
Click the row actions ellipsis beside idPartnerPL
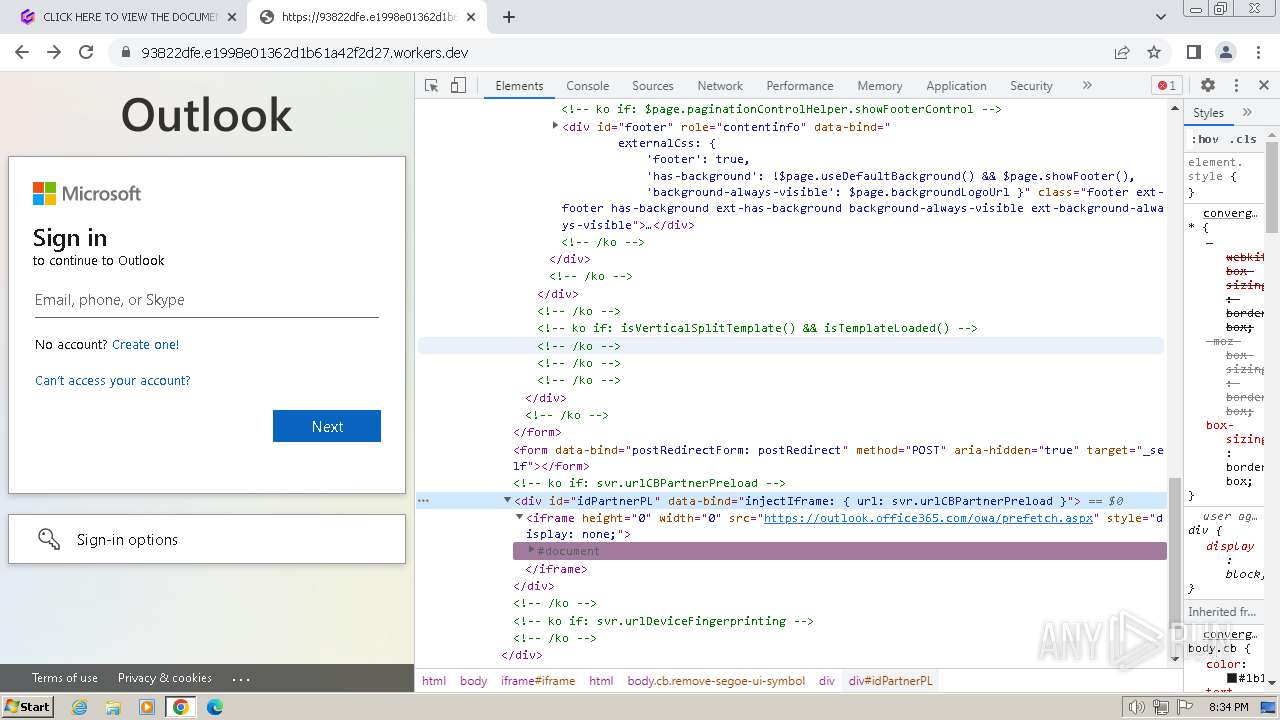423,500
